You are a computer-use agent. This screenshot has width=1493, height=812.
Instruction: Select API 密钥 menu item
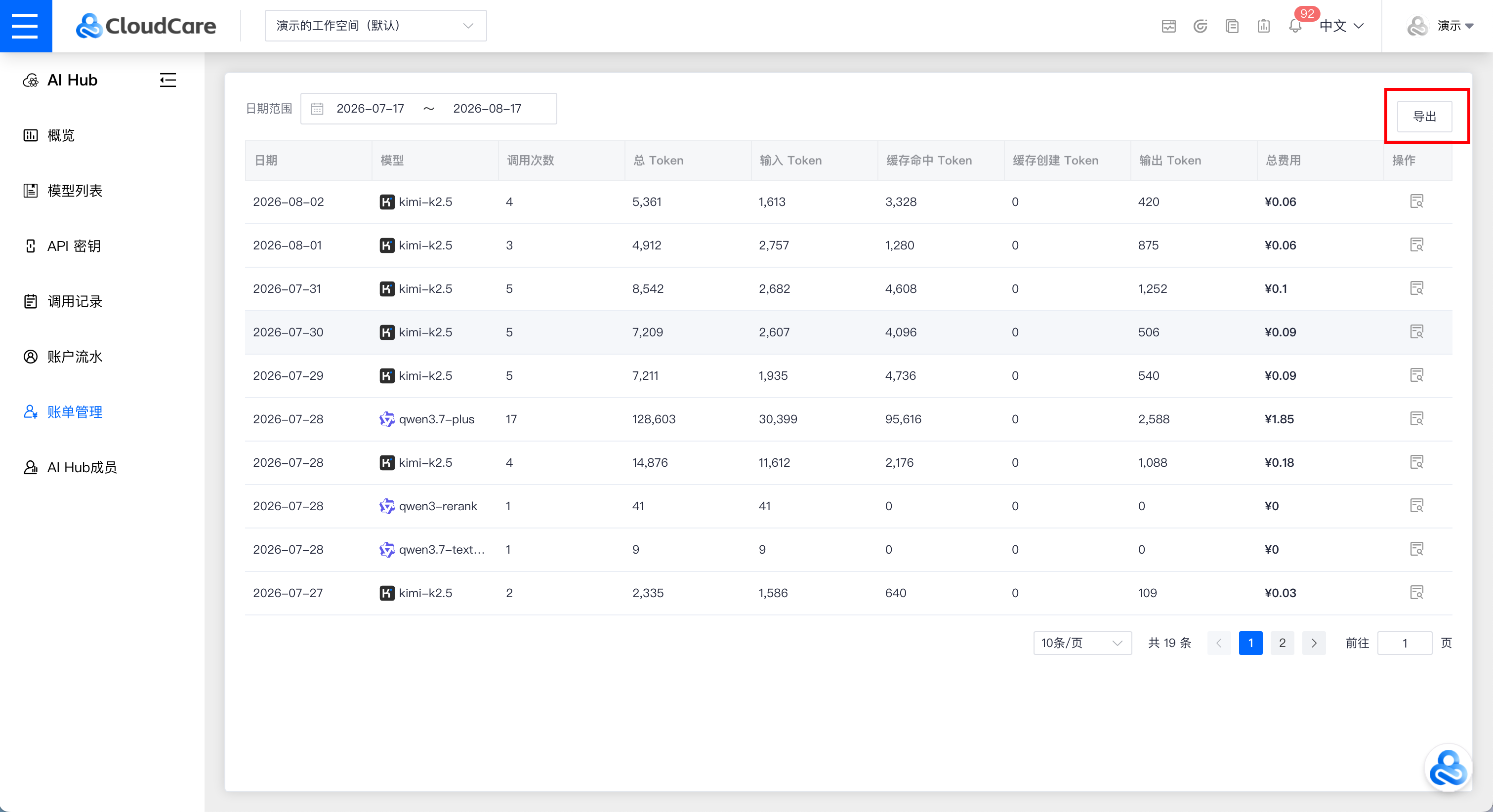click(x=74, y=246)
